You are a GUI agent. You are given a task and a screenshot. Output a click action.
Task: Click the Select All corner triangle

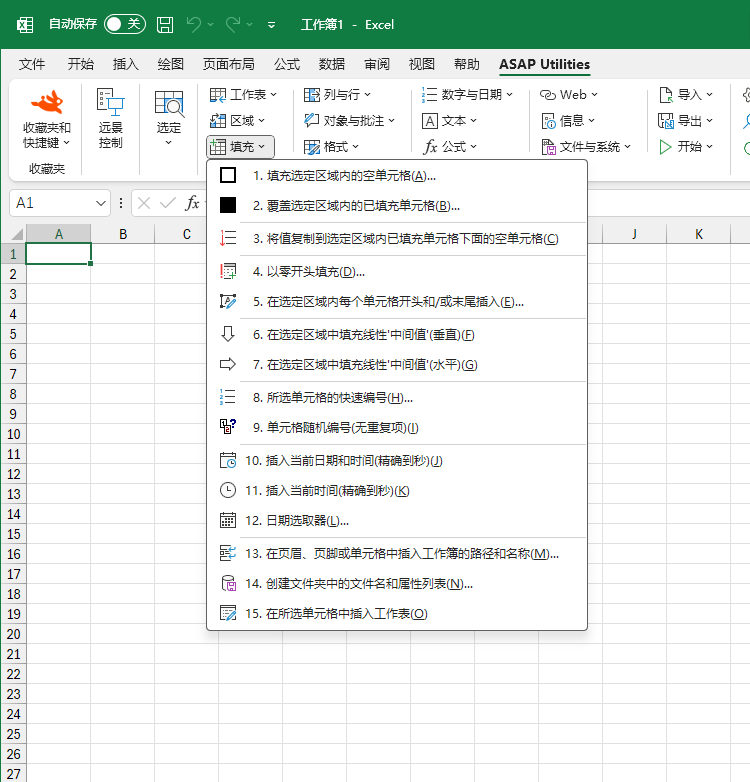(17, 233)
